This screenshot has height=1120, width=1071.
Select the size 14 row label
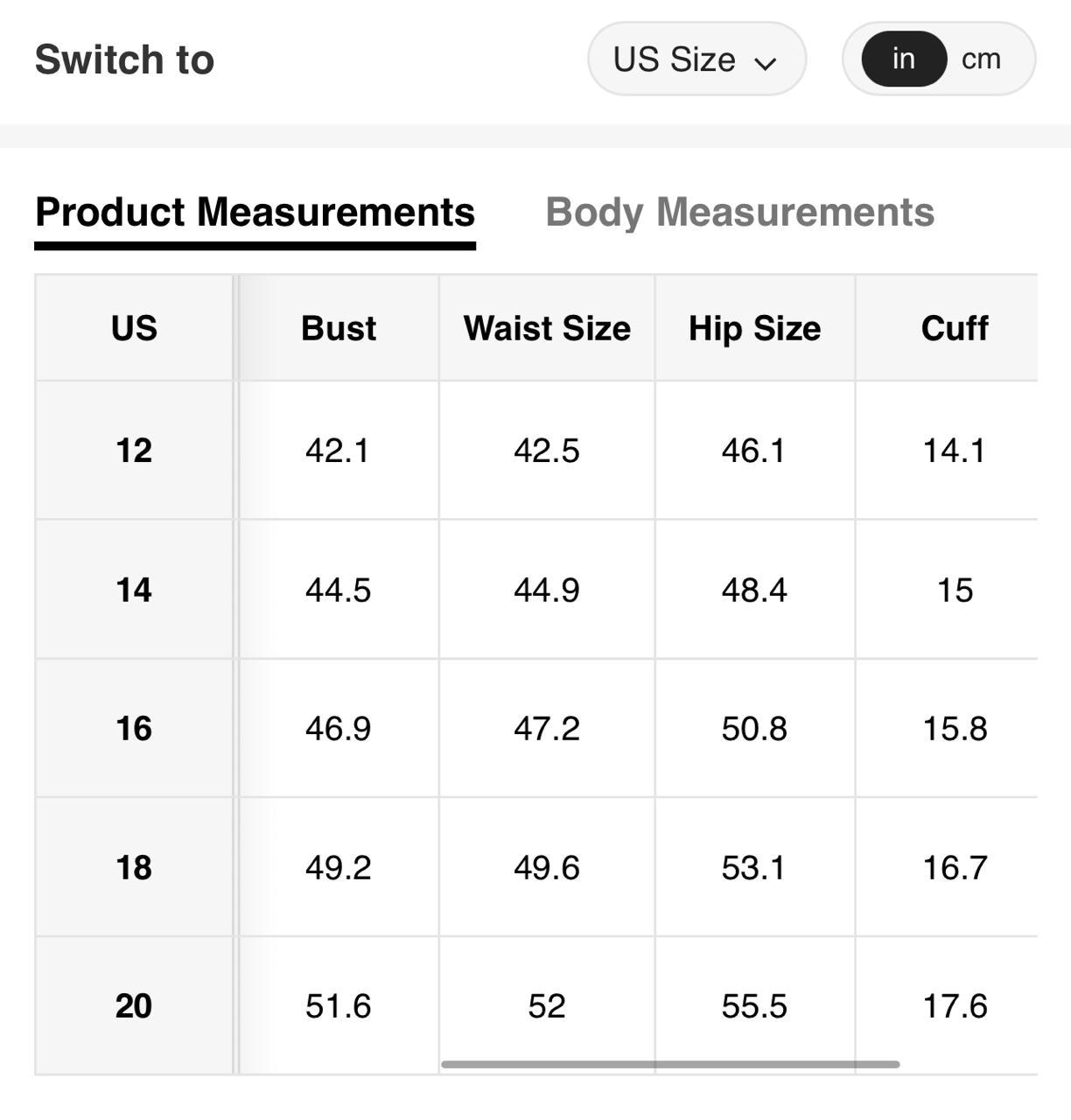134,590
